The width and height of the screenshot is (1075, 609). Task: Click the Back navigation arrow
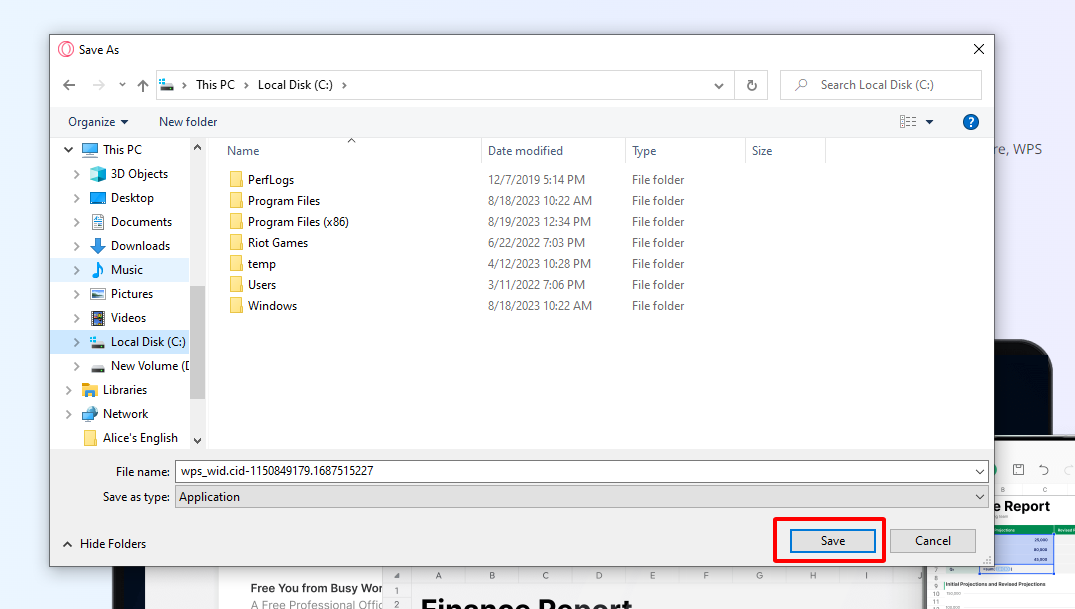click(x=68, y=85)
